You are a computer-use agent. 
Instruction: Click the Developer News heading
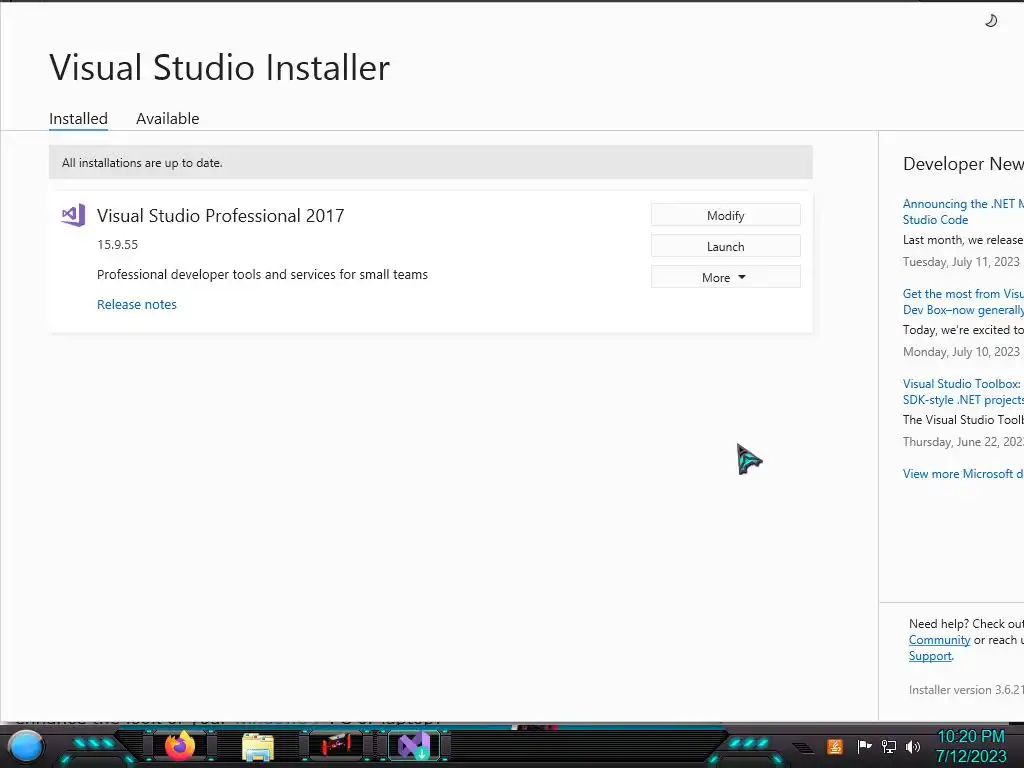[963, 164]
